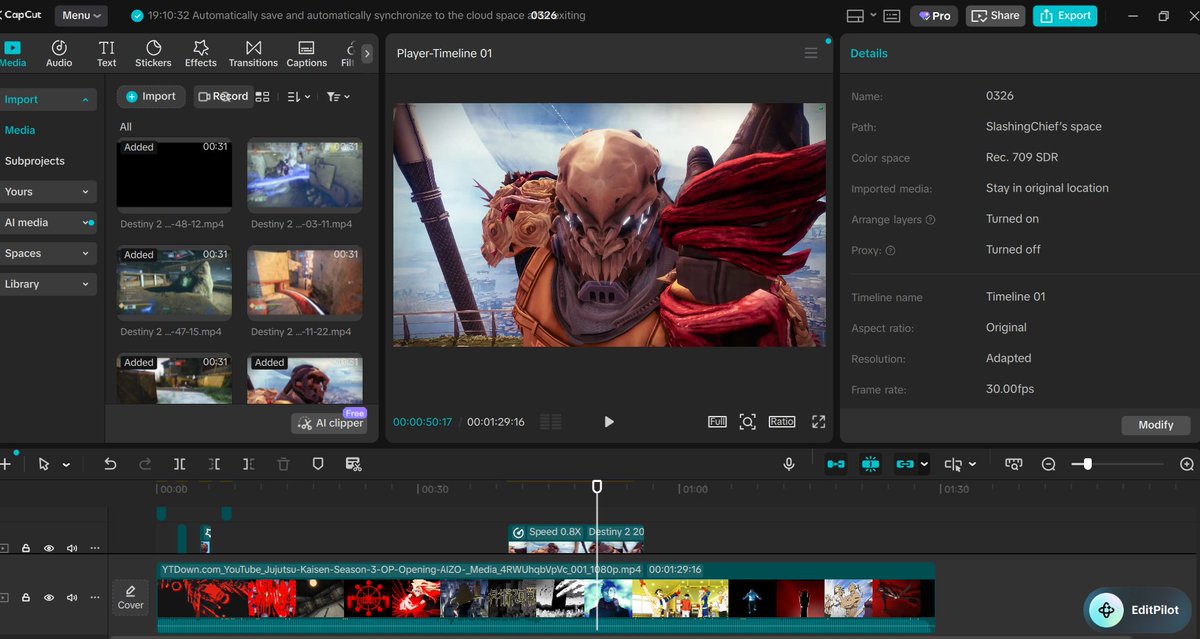Expand the Library section
Image resolution: width=1200 pixels, height=639 pixels.
click(48, 284)
